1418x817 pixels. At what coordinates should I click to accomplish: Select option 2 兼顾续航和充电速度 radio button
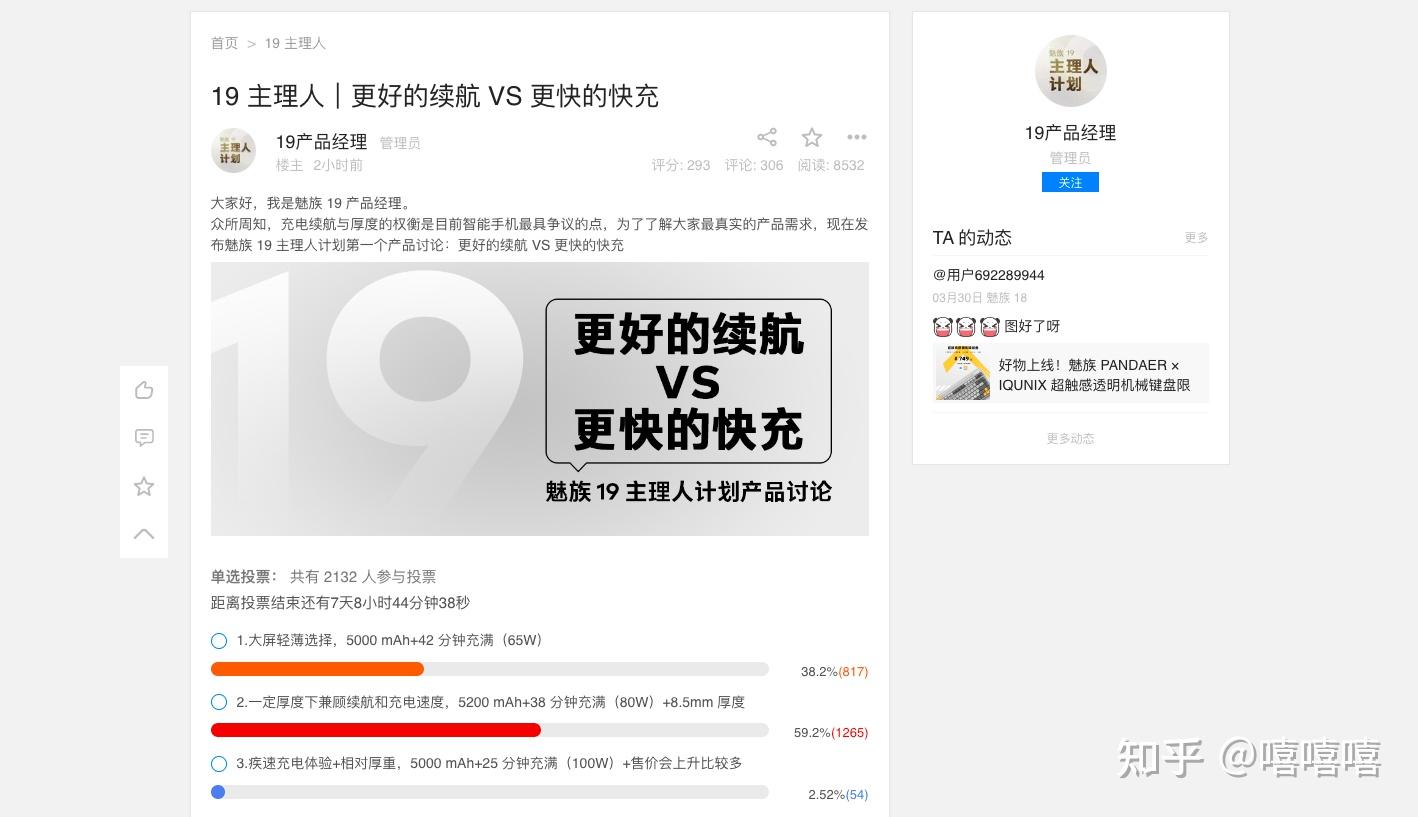219,703
